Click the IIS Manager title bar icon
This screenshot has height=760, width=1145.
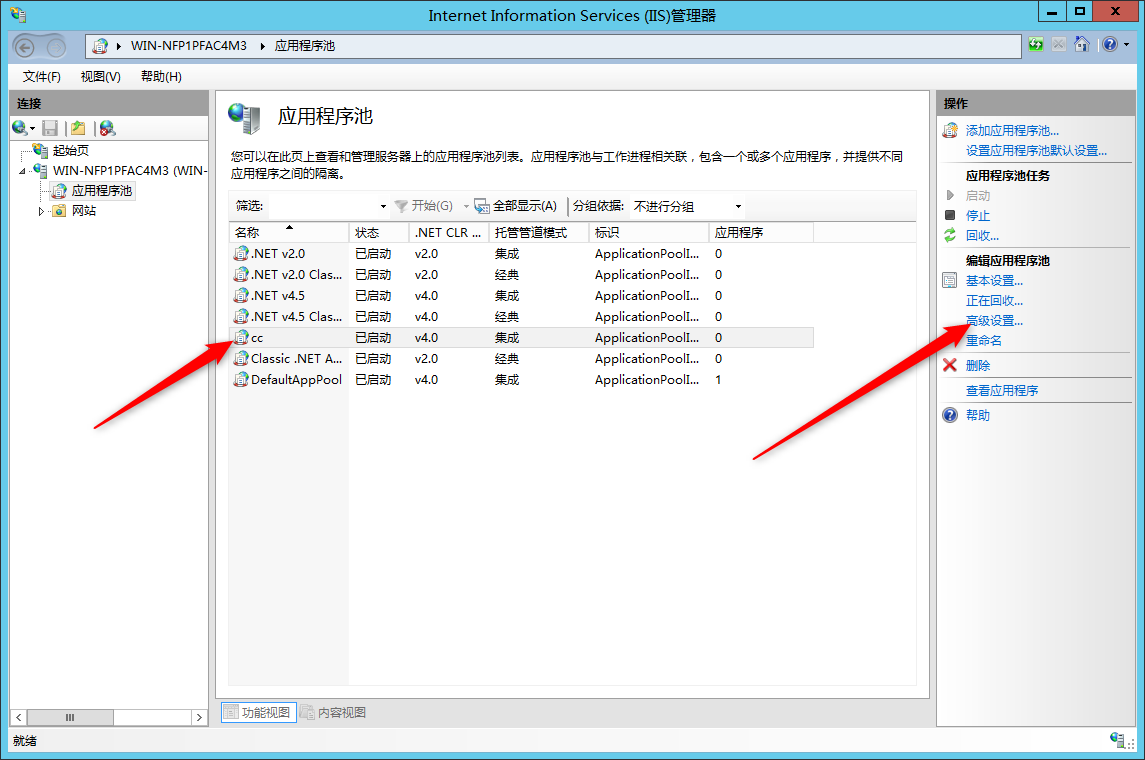(19, 14)
